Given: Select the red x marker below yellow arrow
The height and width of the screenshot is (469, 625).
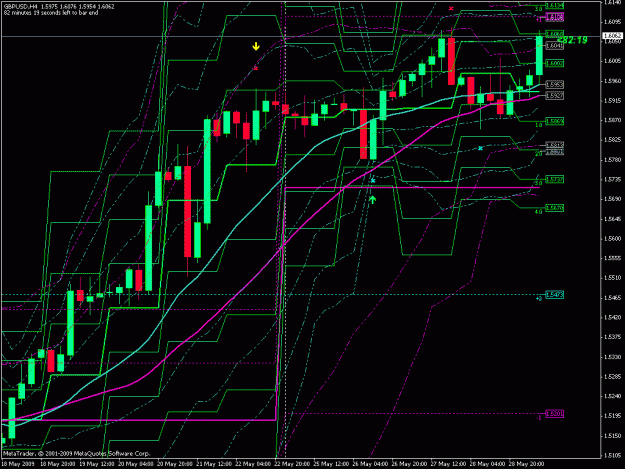Looking at the screenshot, I should pos(256,69).
